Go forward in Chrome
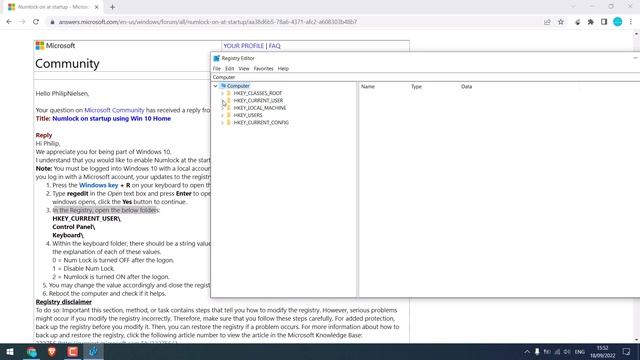Image resolution: width=640 pixels, height=360 pixels. click(22, 22)
